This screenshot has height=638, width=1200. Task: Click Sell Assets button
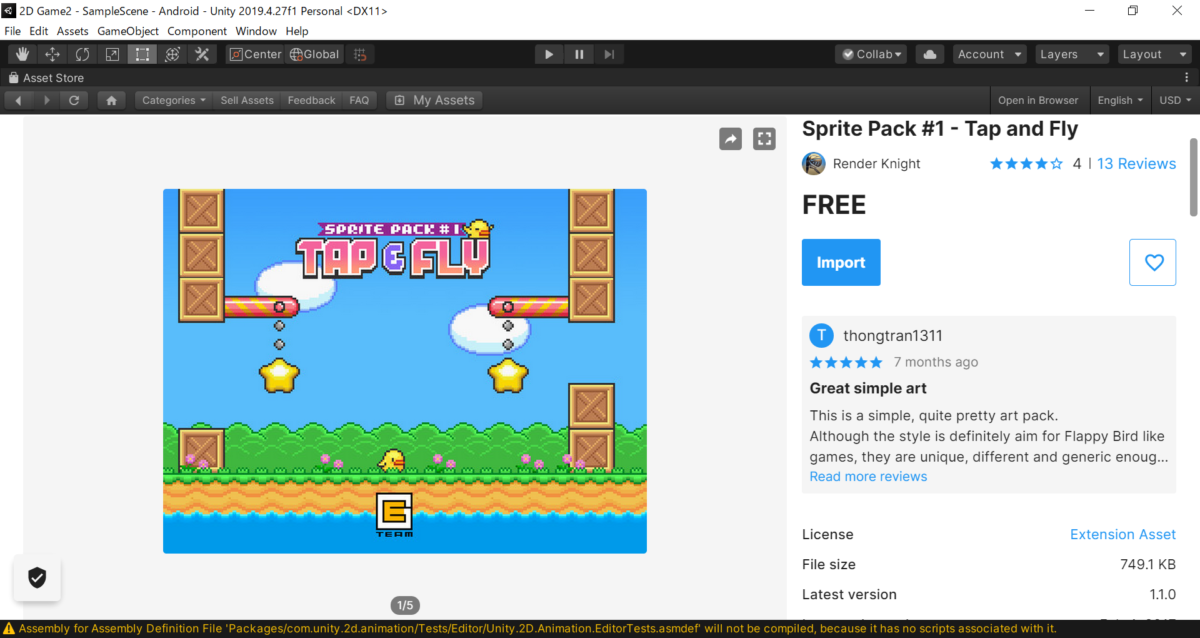[247, 100]
